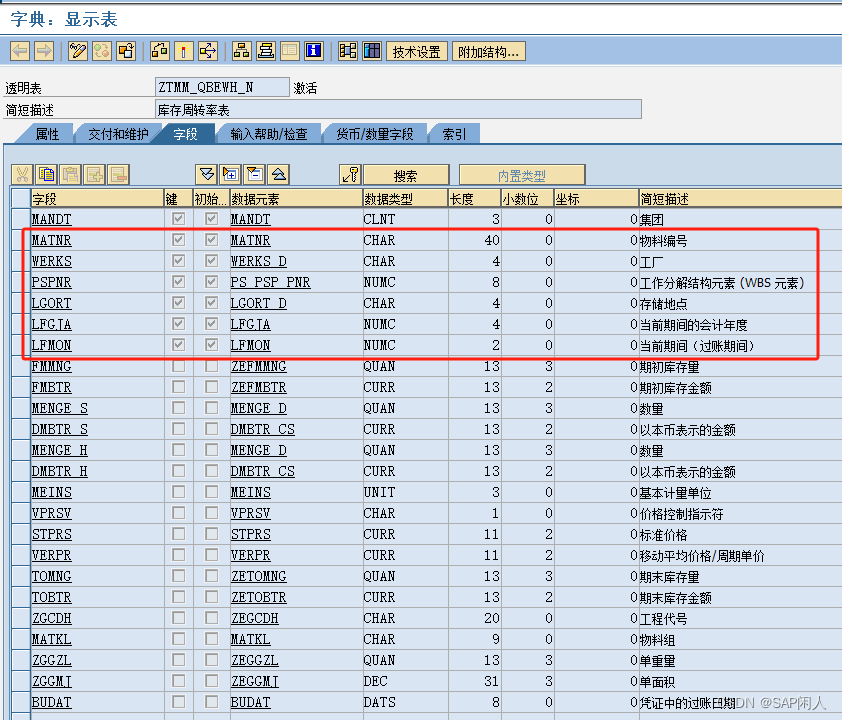This screenshot has width=842, height=720.
Task: Click the description 标准价格
Action: 663,535
